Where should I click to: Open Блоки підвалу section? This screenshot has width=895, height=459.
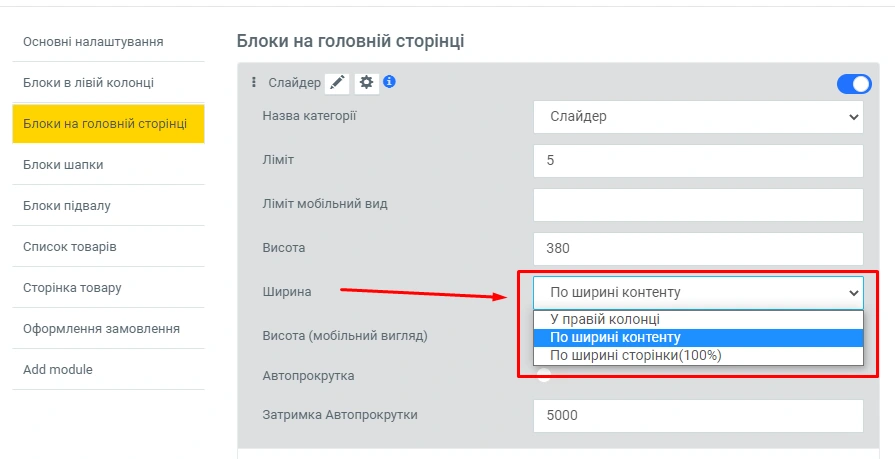pos(67,205)
